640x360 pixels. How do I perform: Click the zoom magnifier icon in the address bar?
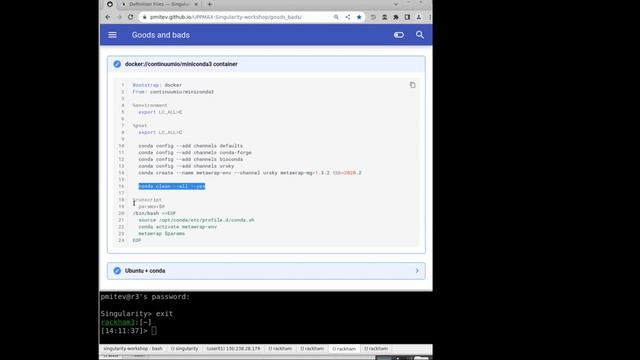point(336,17)
